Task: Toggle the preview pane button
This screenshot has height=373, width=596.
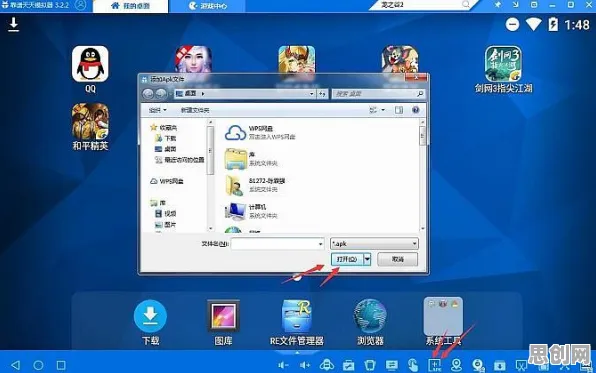Action: [398, 110]
